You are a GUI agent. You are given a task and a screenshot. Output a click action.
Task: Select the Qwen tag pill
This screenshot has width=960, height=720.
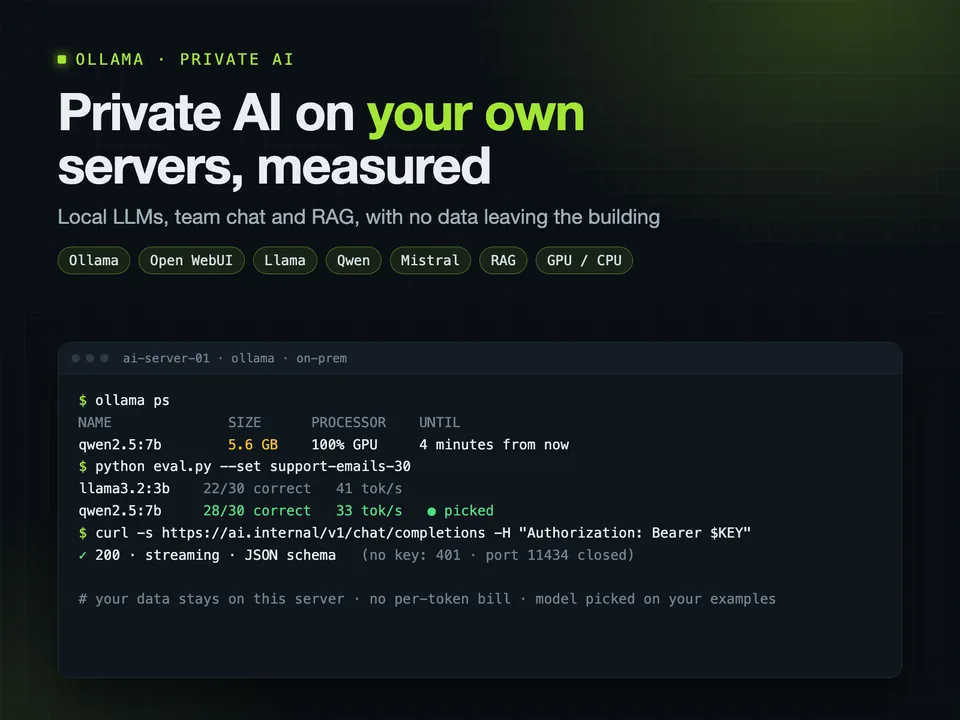(353, 260)
